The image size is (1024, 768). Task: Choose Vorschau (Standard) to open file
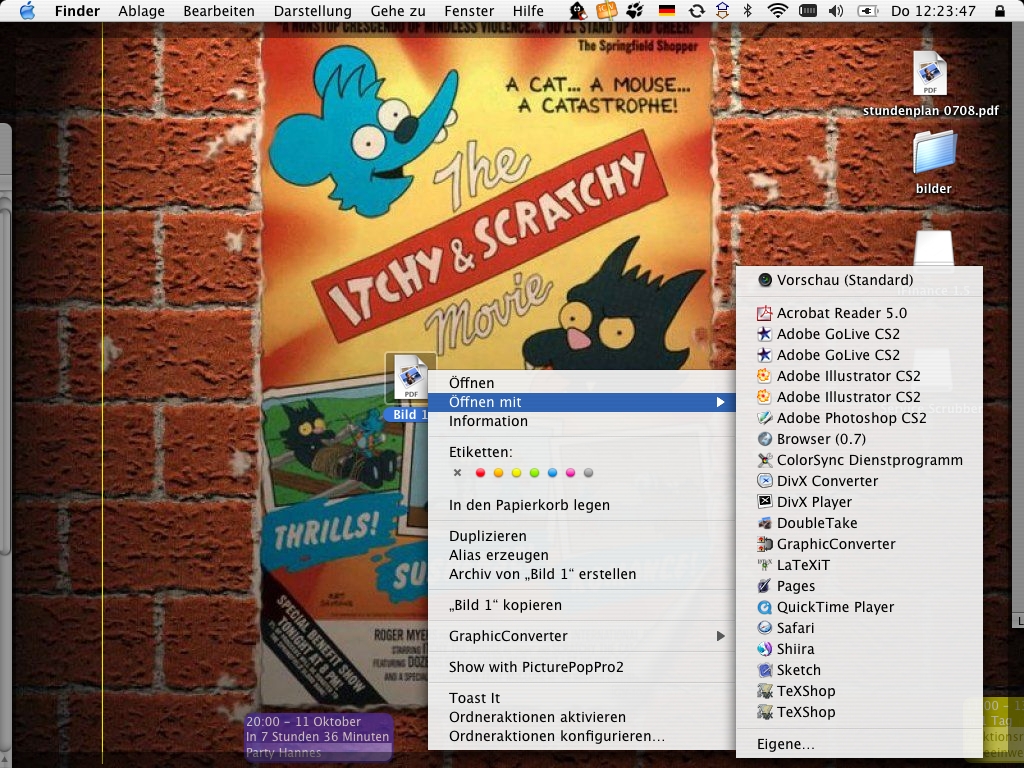(x=859, y=280)
